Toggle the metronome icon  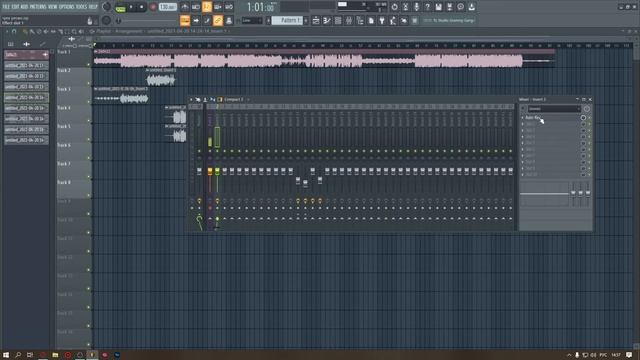pyautogui.click(x=184, y=7)
